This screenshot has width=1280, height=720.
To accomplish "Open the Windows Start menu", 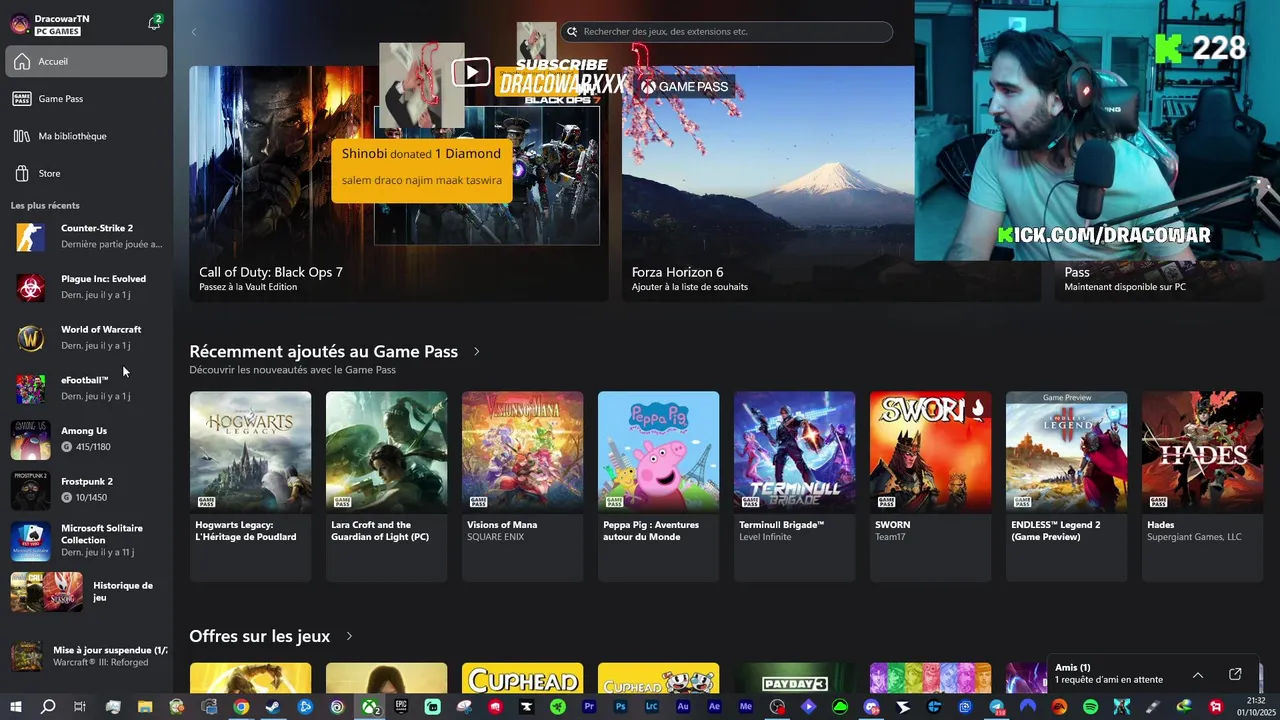I will pos(16,707).
